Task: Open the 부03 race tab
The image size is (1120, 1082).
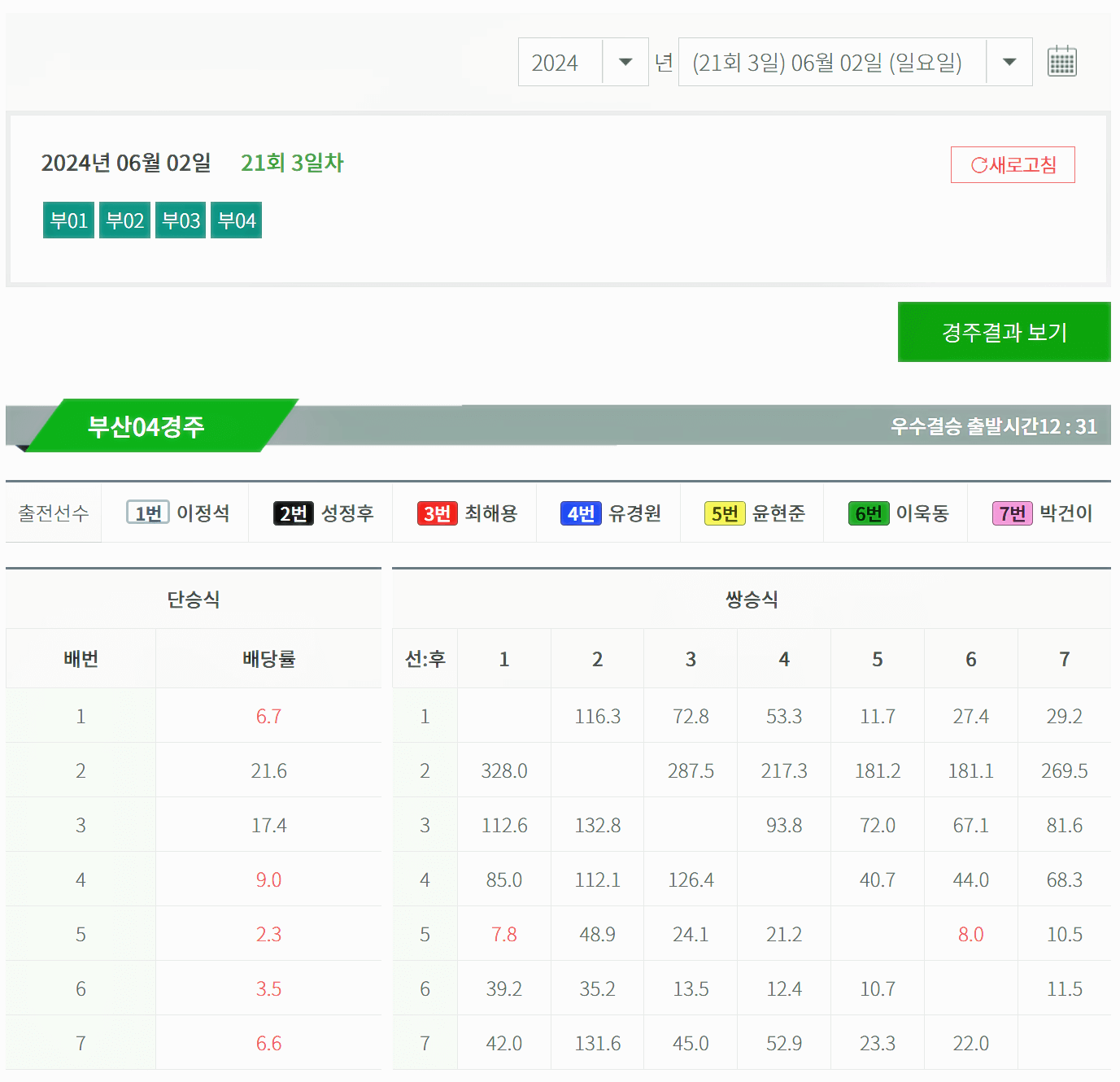Action: point(180,219)
